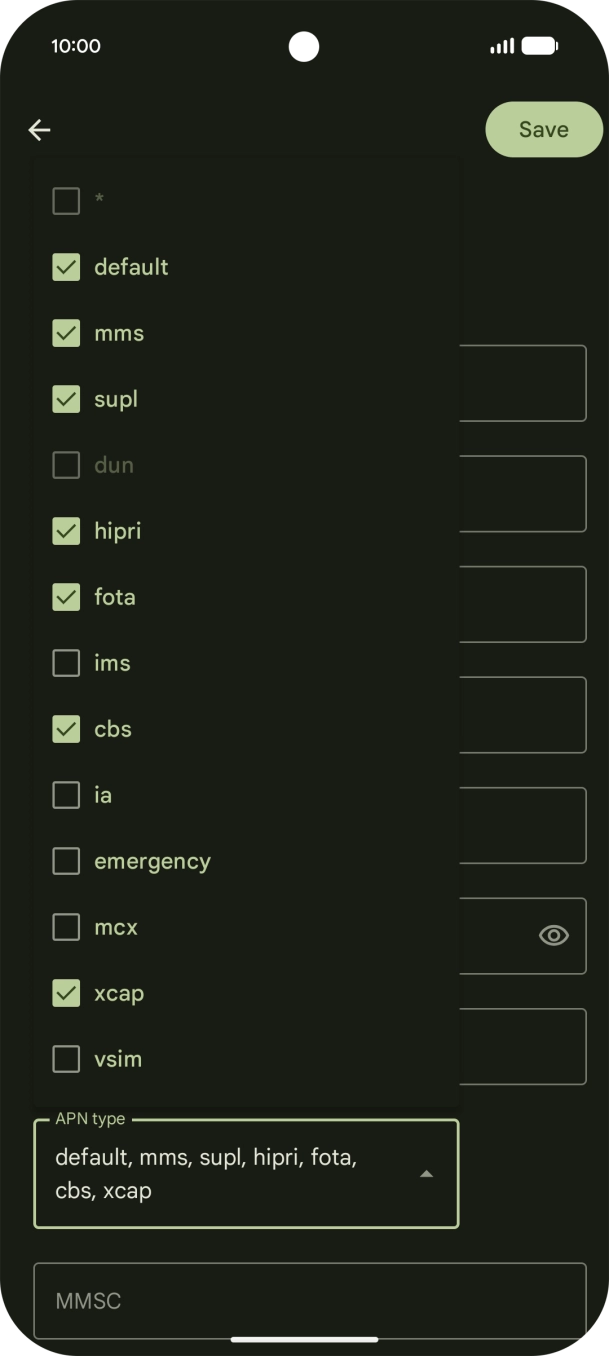Image resolution: width=609 pixels, height=1356 pixels.
Task: Collapse the APN type dropdown arrow
Action: coord(426,1174)
